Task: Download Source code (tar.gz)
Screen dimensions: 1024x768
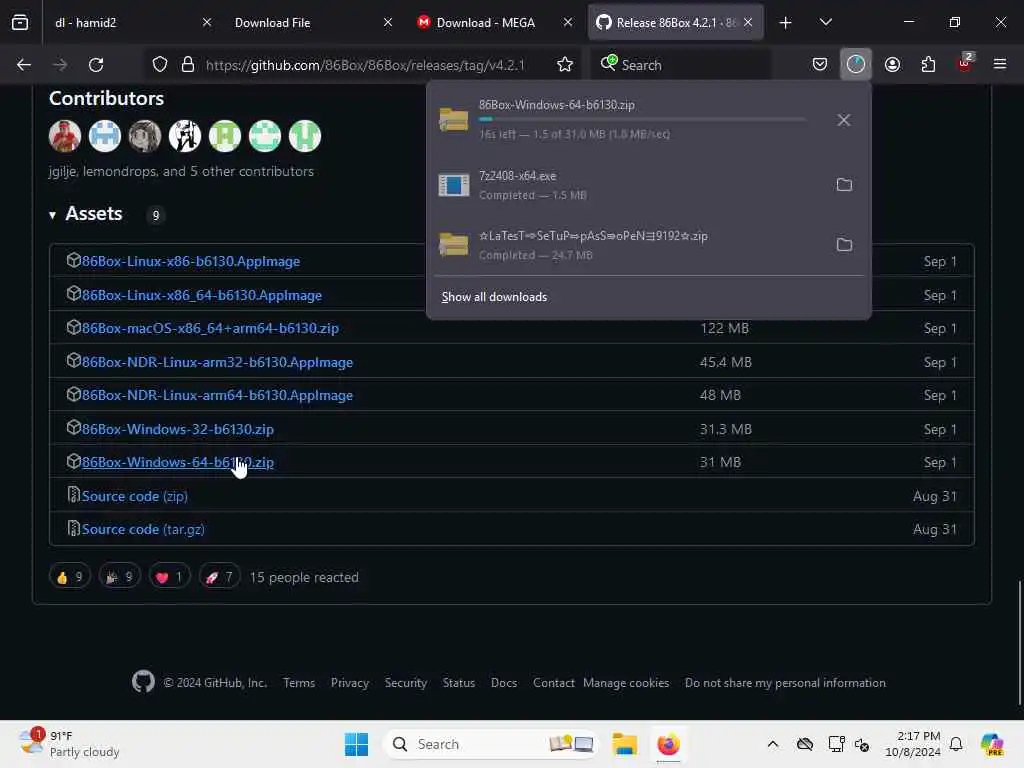Action: click(x=143, y=530)
